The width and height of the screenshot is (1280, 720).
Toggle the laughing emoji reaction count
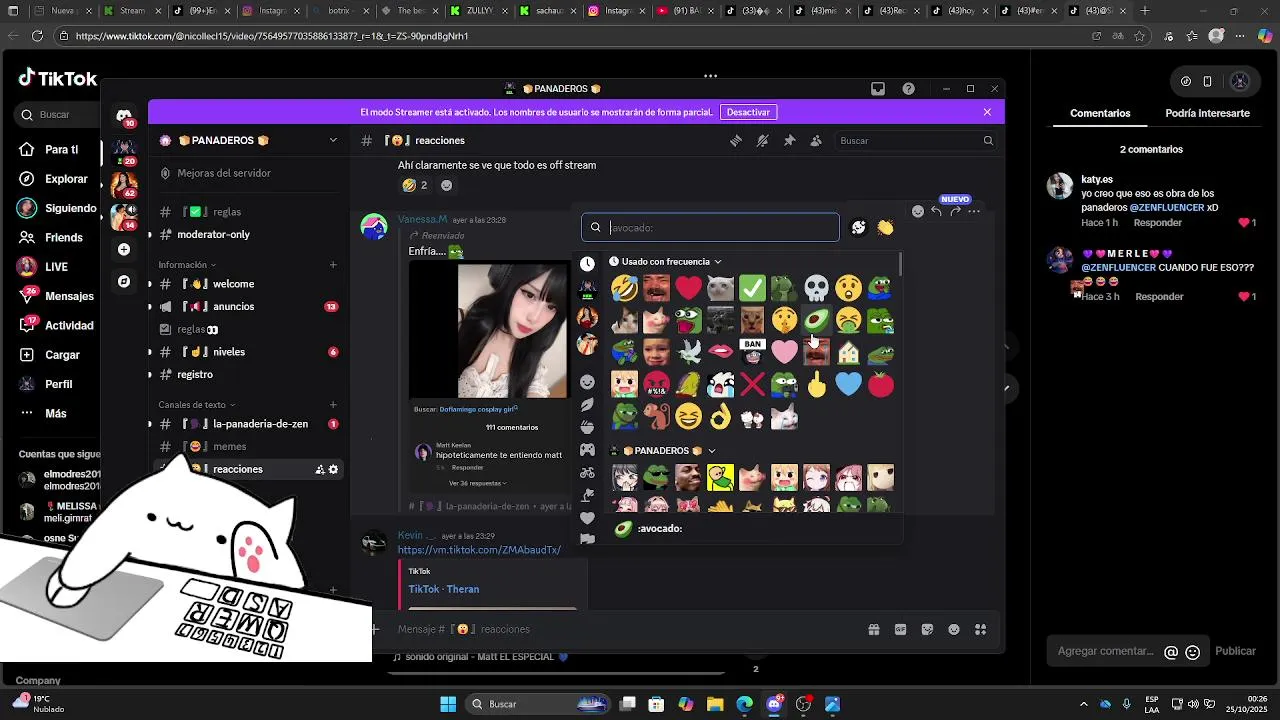coord(414,185)
